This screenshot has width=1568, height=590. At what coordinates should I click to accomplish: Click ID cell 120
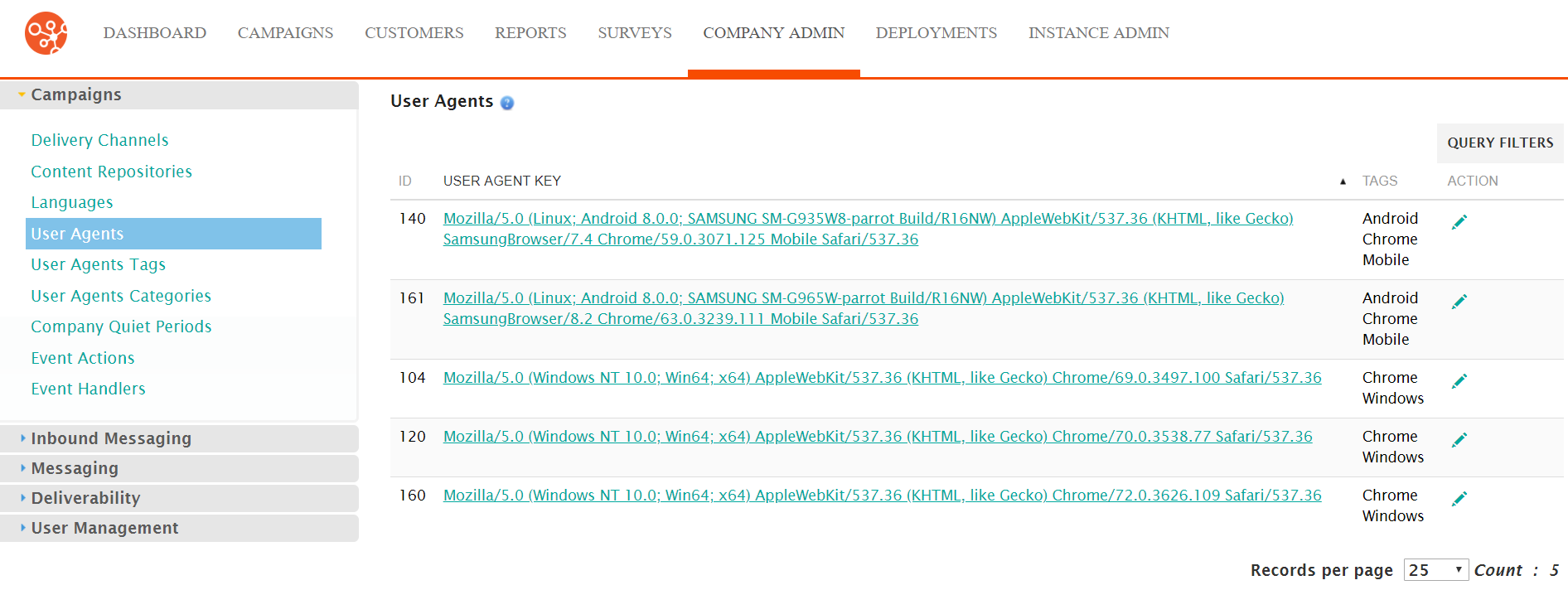pyautogui.click(x=413, y=437)
